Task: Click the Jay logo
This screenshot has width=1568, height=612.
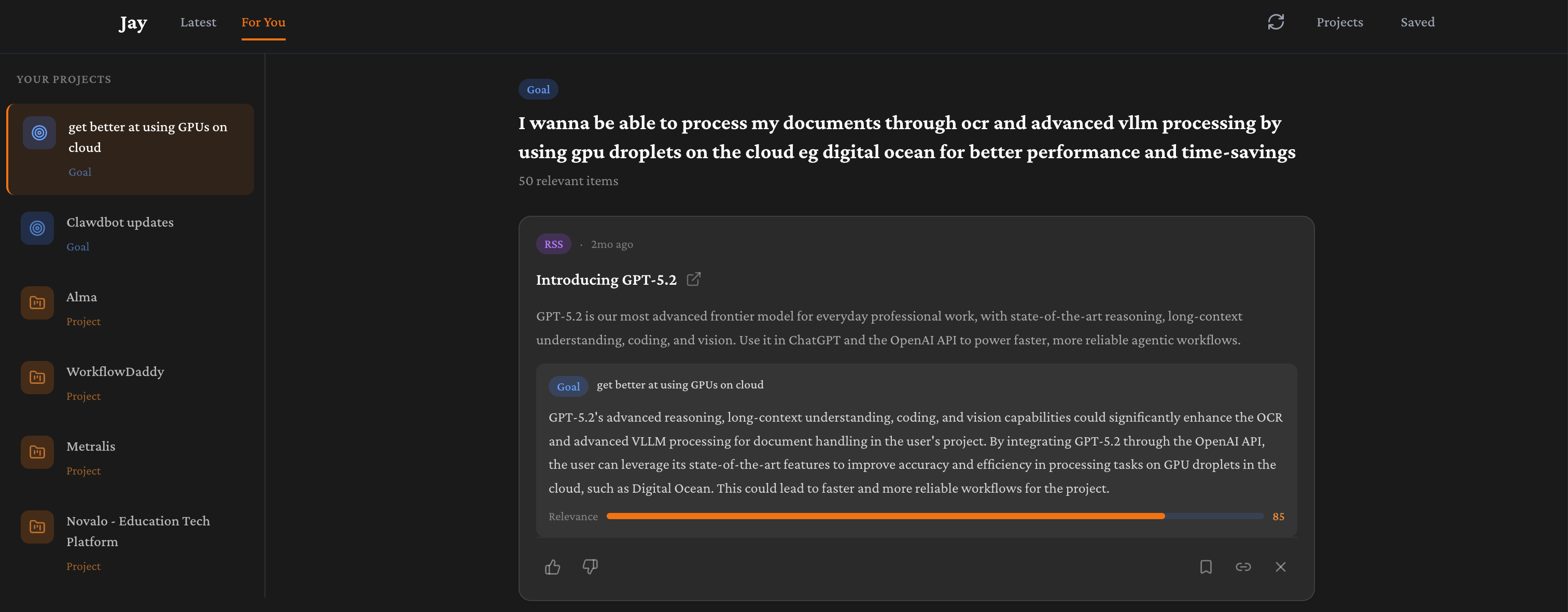Action: 133,23
